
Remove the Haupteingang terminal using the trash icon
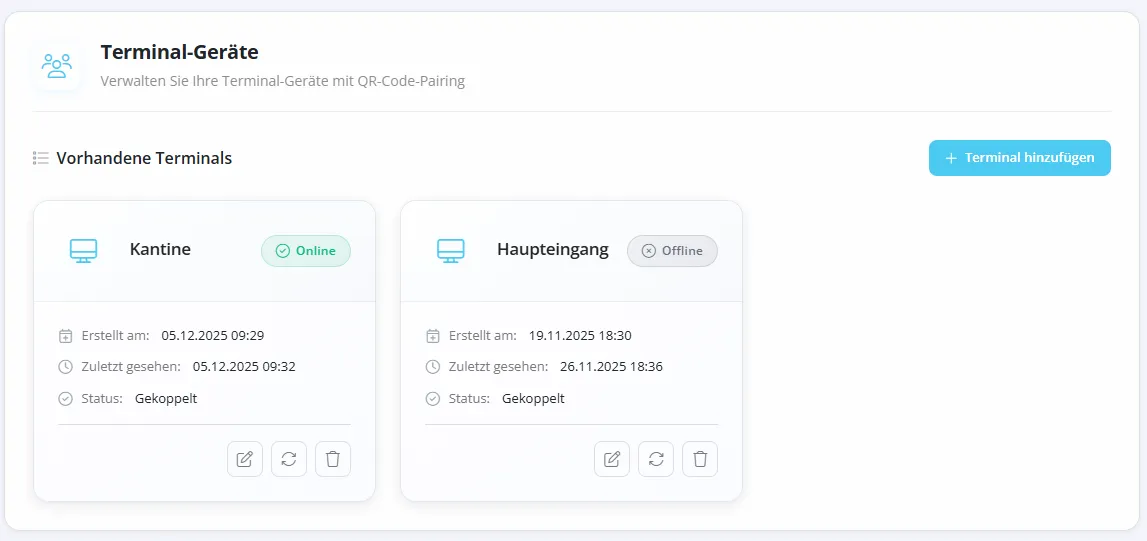point(700,459)
